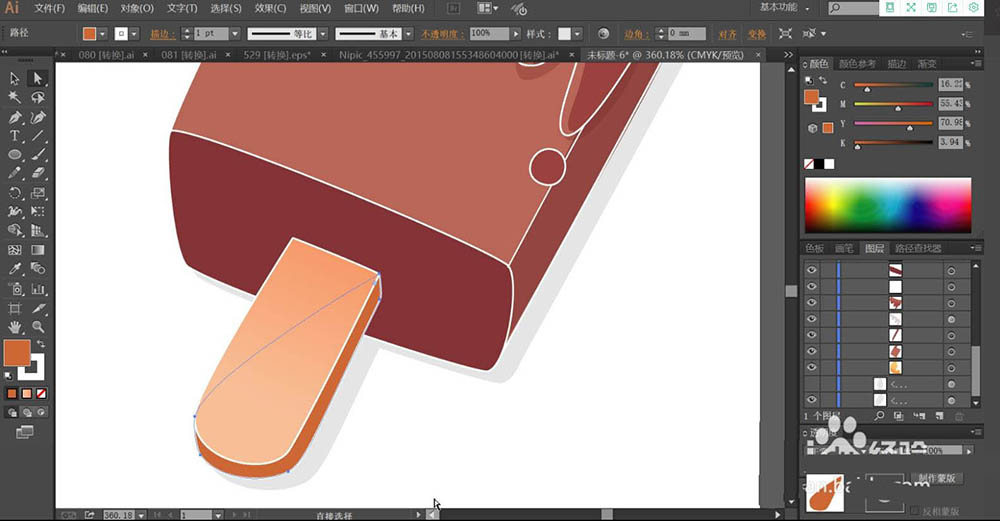Select the Blend tool
The height and width of the screenshot is (521, 1000).
point(38,268)
